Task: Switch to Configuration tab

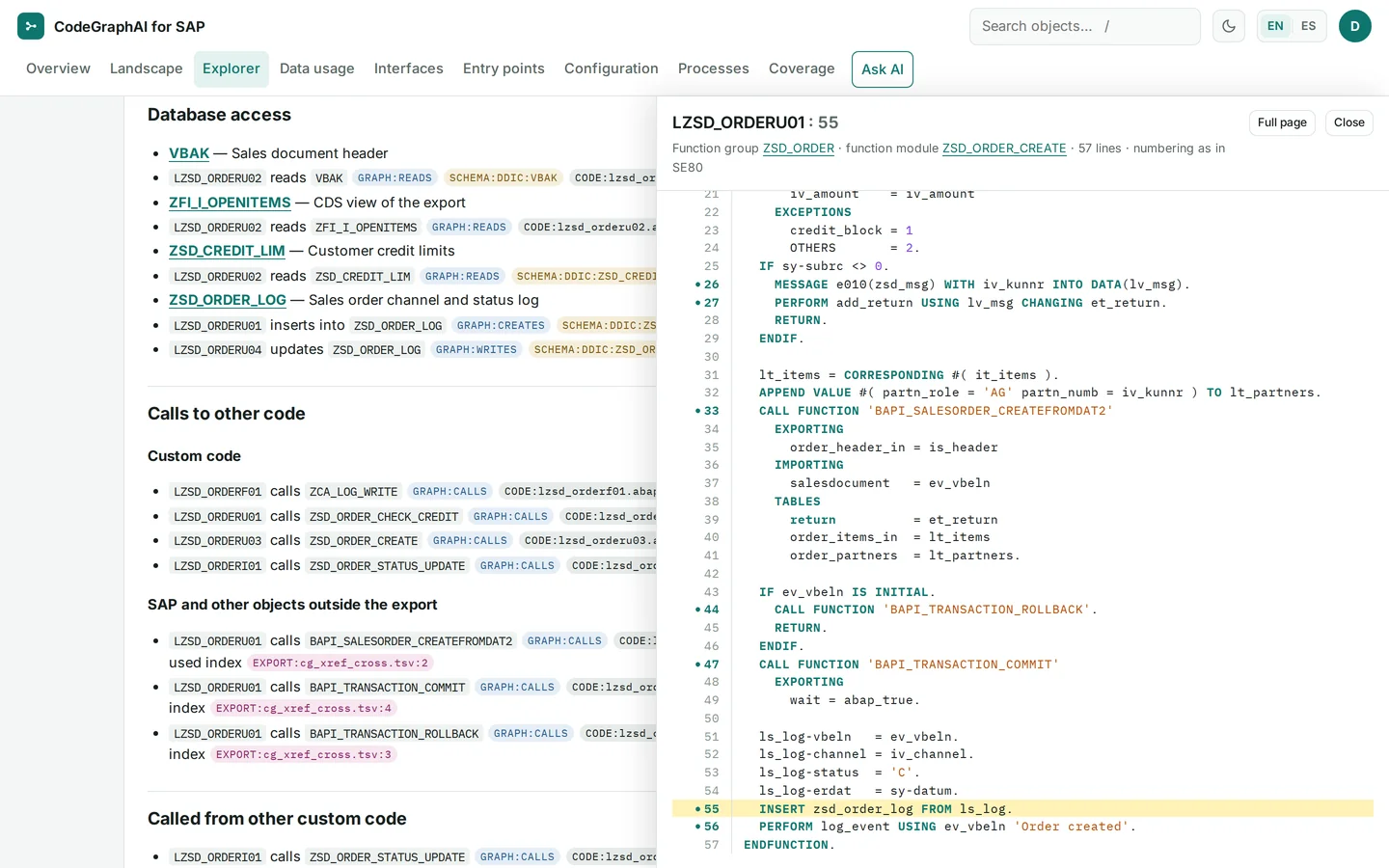Action: [x=611, y=68]
